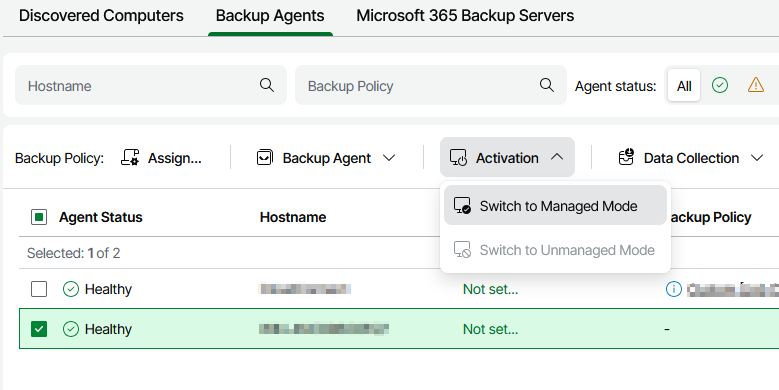Click the Assign policy gear icon
Viewport: 779px width, 390px height.
coord(130,157)
